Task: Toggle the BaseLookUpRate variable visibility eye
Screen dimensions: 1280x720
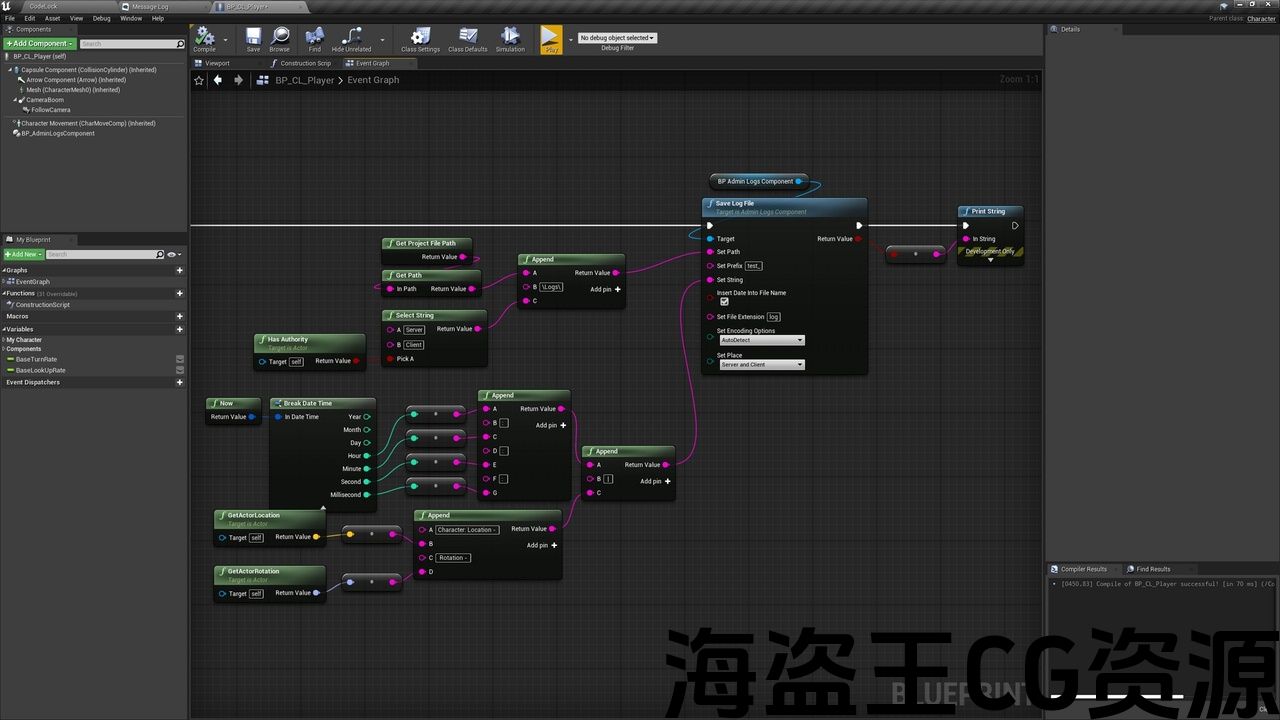Action: [x=180, y=370]
